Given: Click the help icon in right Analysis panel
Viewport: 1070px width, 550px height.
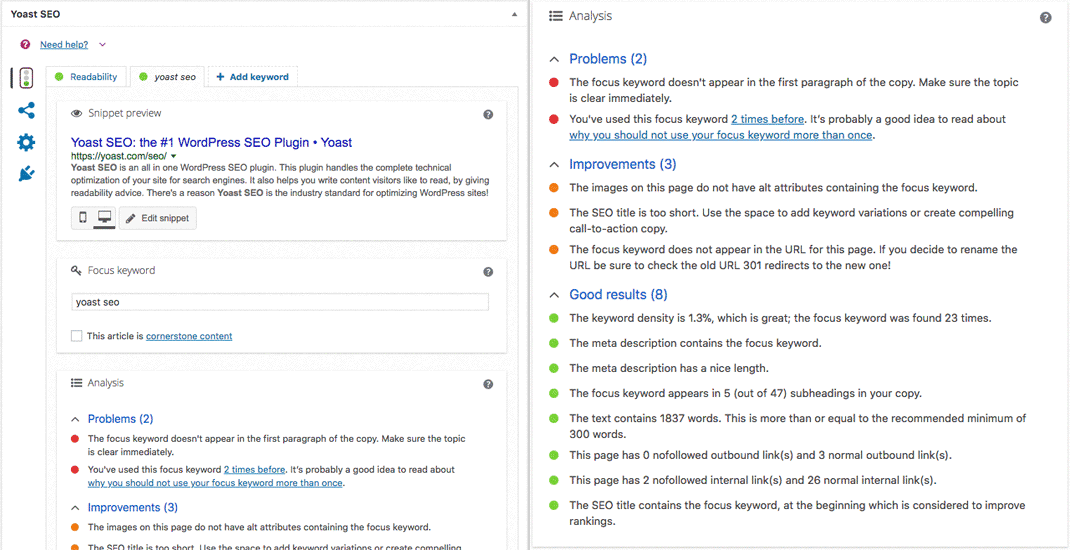Looking at the screenshot, I should tap(1045, 18).
